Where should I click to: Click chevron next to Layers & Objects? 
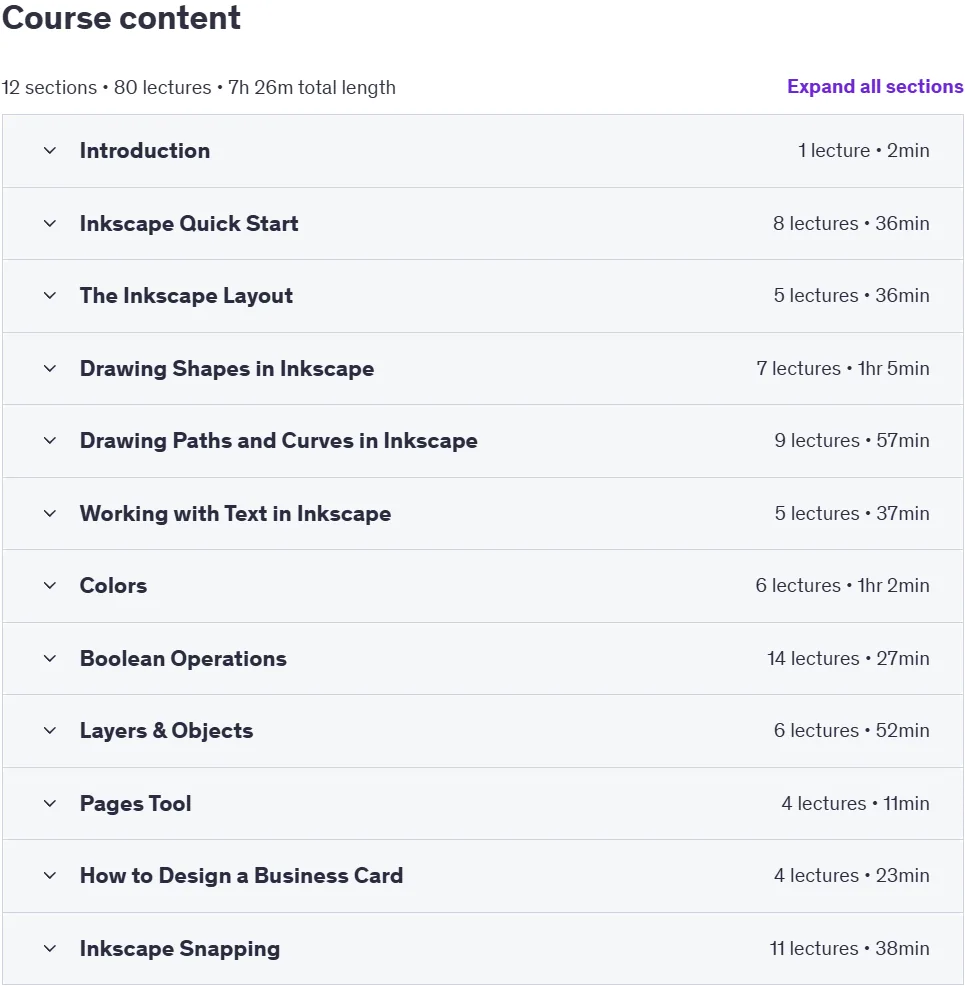click(50, 731)
